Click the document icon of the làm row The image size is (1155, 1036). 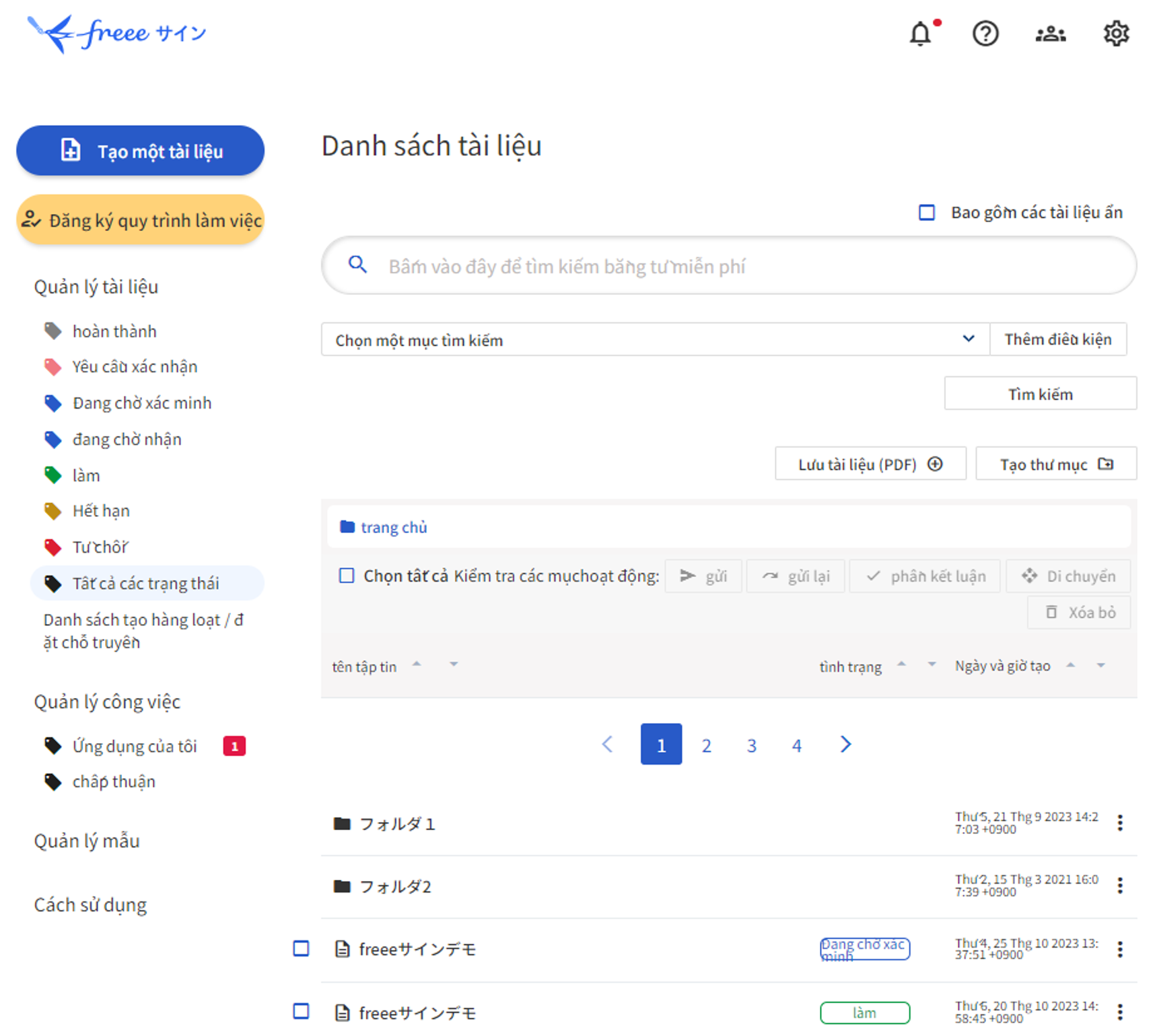[342, 1012]
